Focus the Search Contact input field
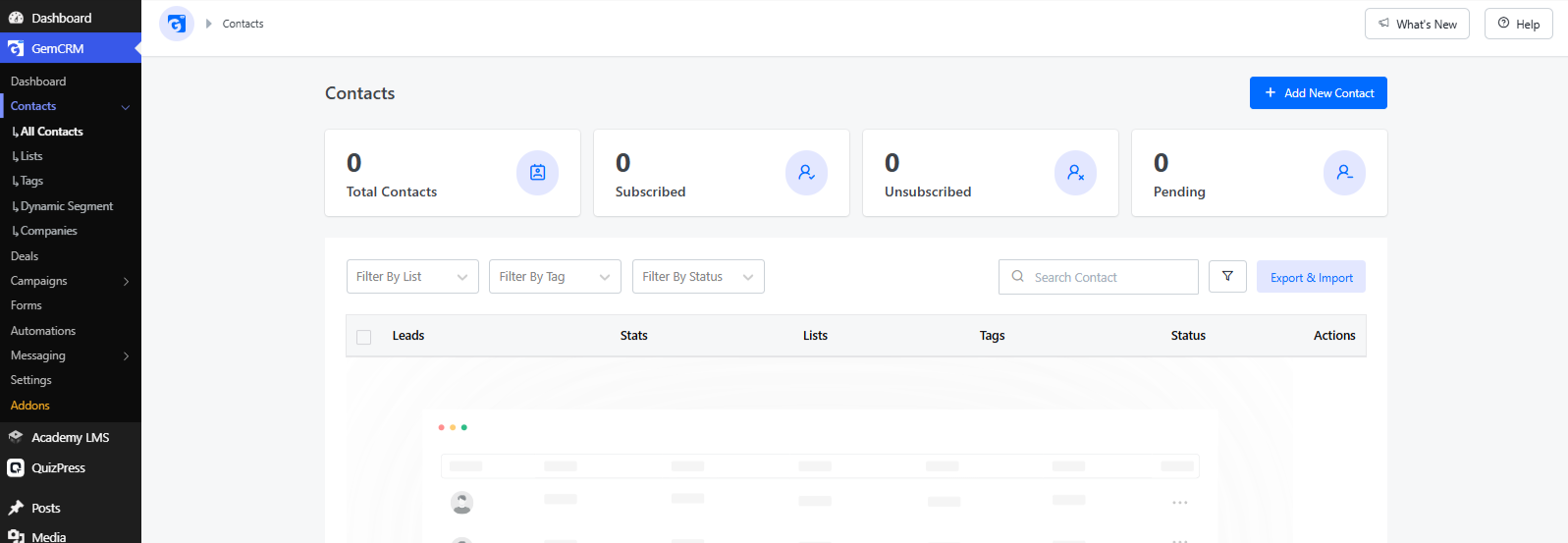1568x543 pixels. 1099,277
